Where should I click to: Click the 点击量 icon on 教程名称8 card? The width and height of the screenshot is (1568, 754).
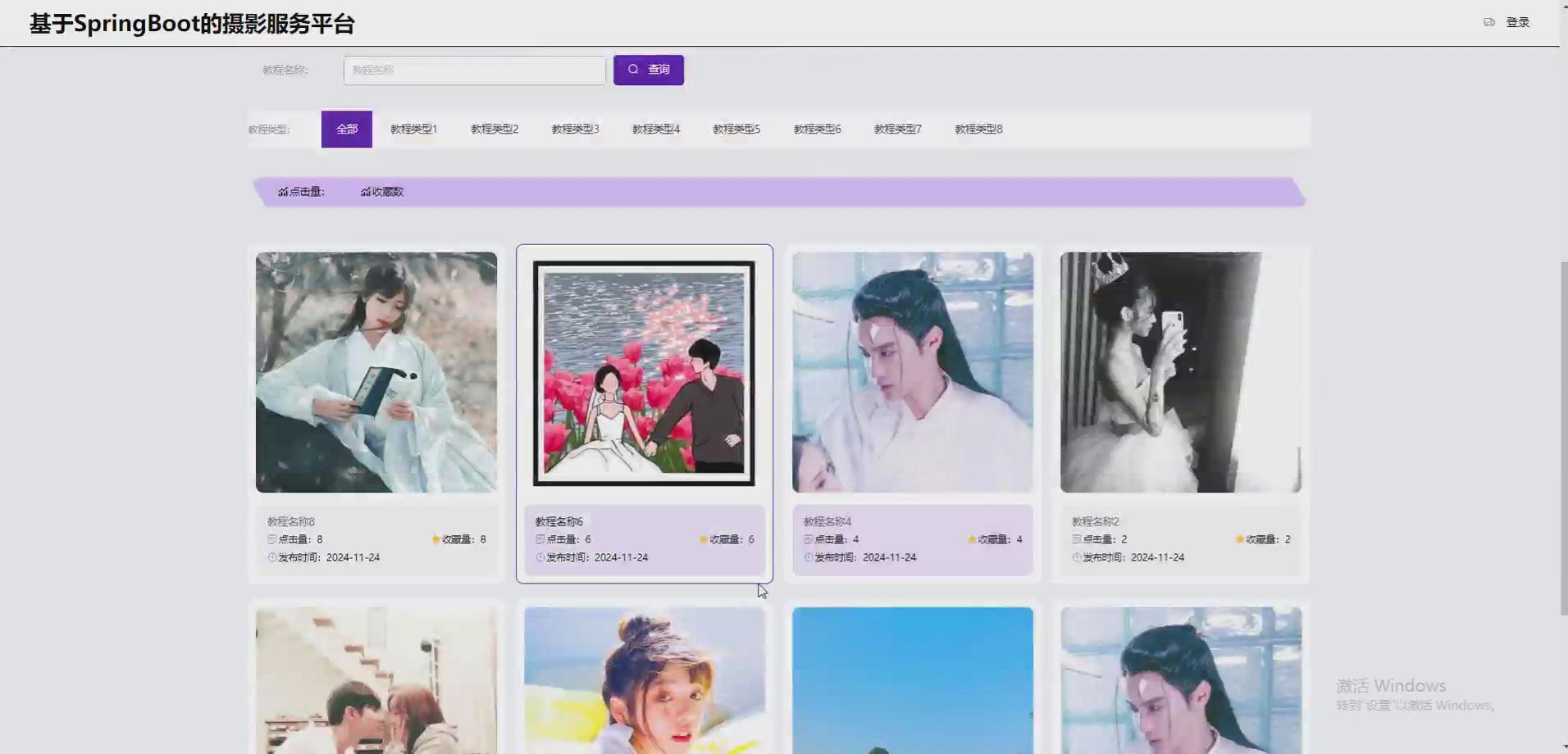point(272,539)
